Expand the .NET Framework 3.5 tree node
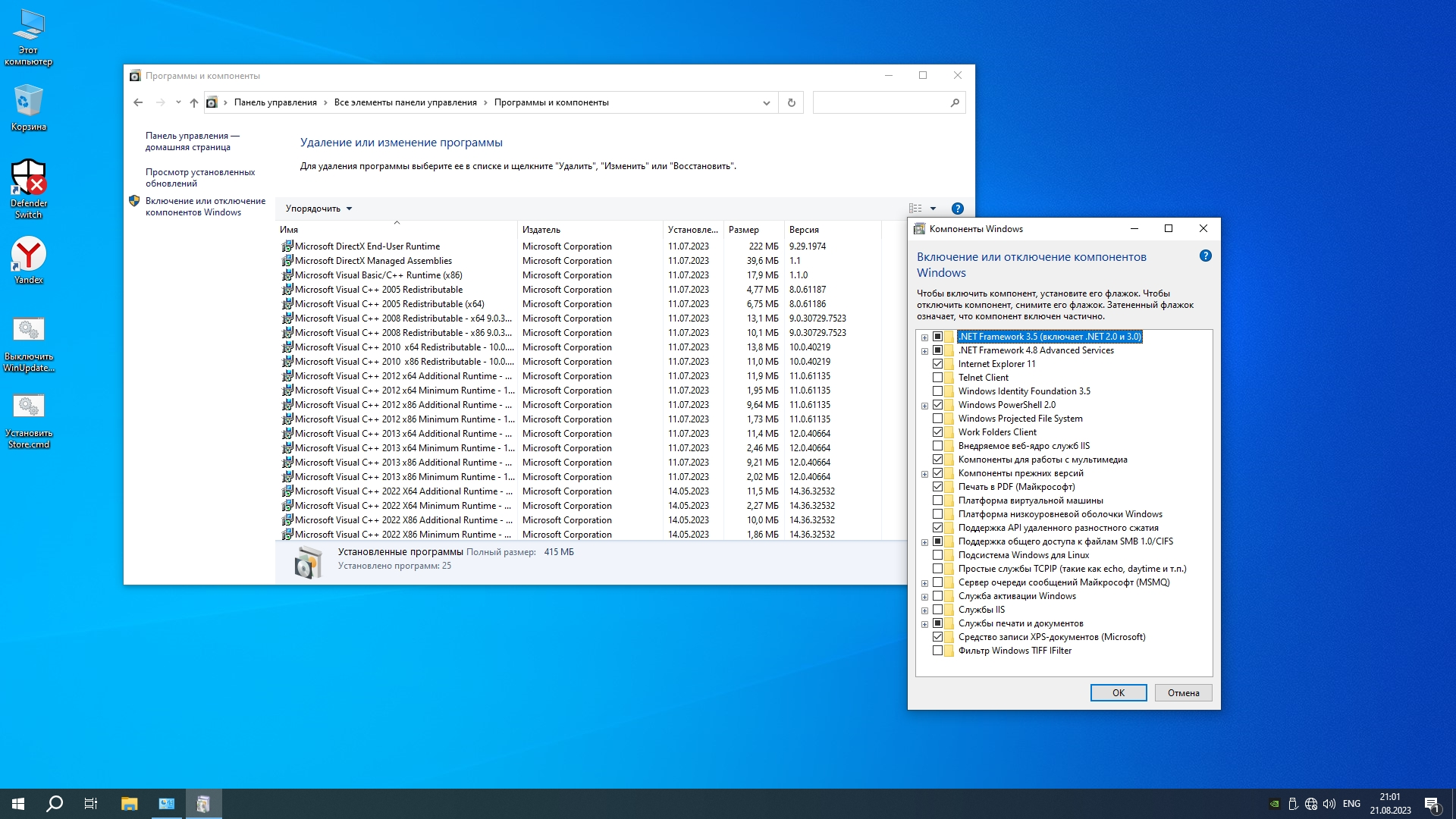Image resolution: width=1456 pixels, height=819 pixels. click(x=924, y=337)
